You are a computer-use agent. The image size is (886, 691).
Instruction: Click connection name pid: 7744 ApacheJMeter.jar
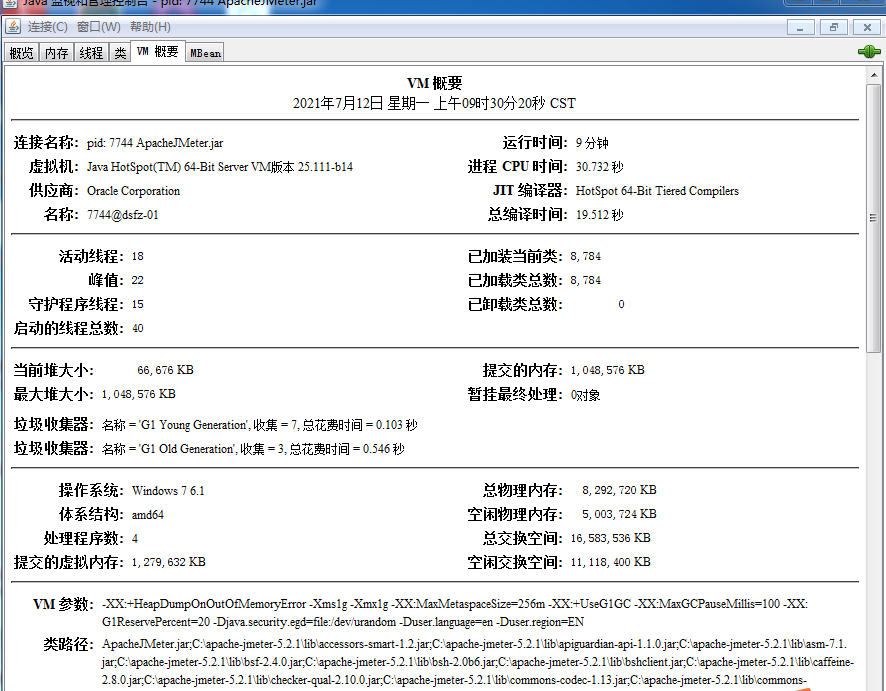(155, 143)
